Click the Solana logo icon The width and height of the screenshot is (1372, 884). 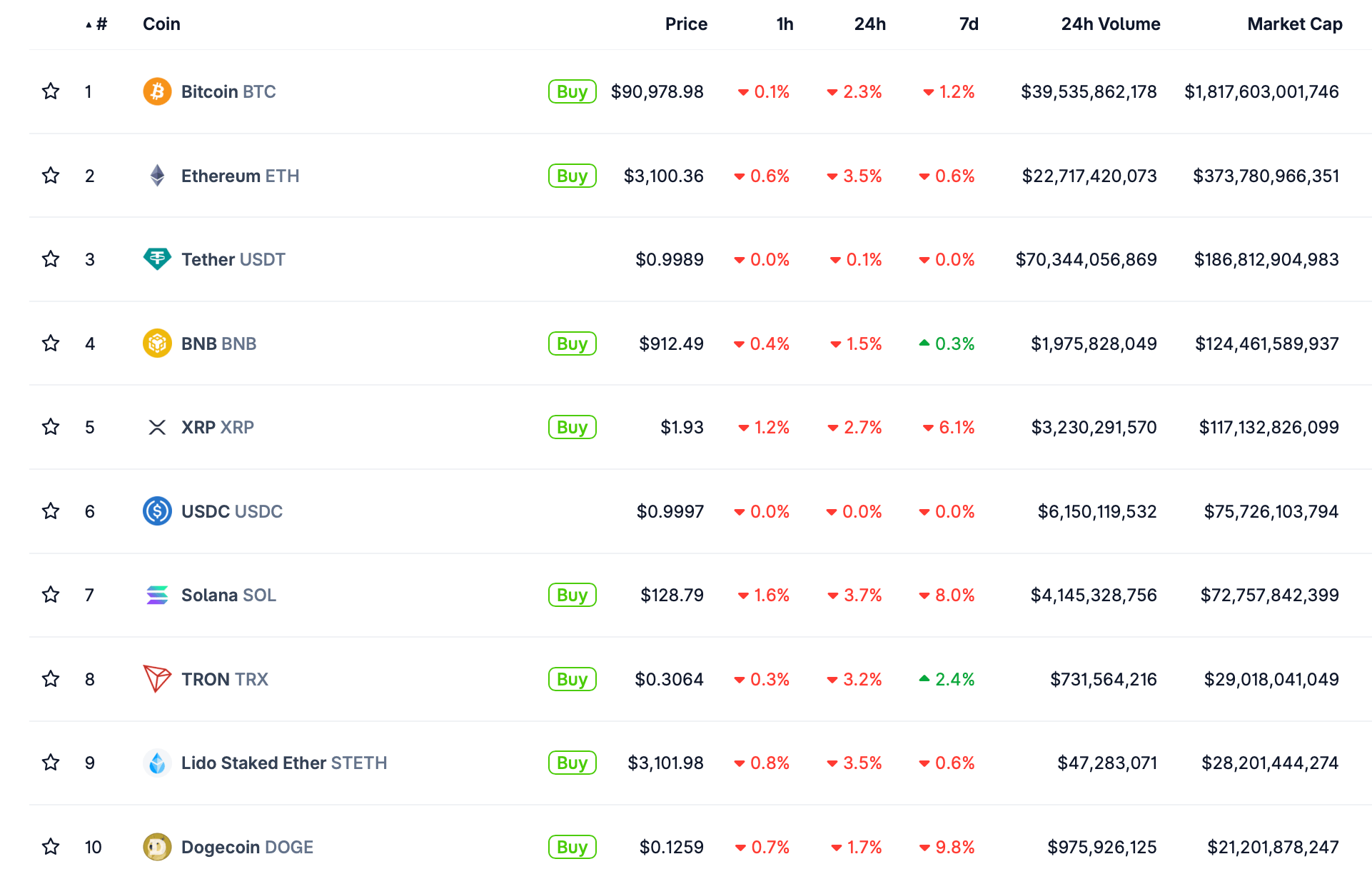pos(157,595)
